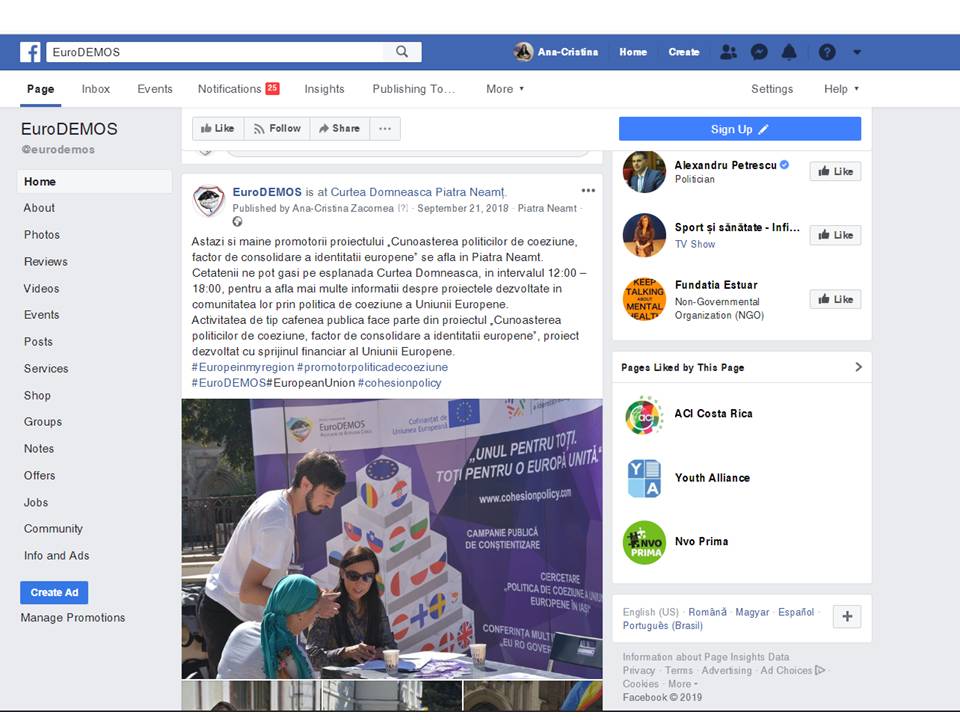Open Services in the left sidebar
The height and width of the screenshot is (720, 960).
[x=46, y=369]
